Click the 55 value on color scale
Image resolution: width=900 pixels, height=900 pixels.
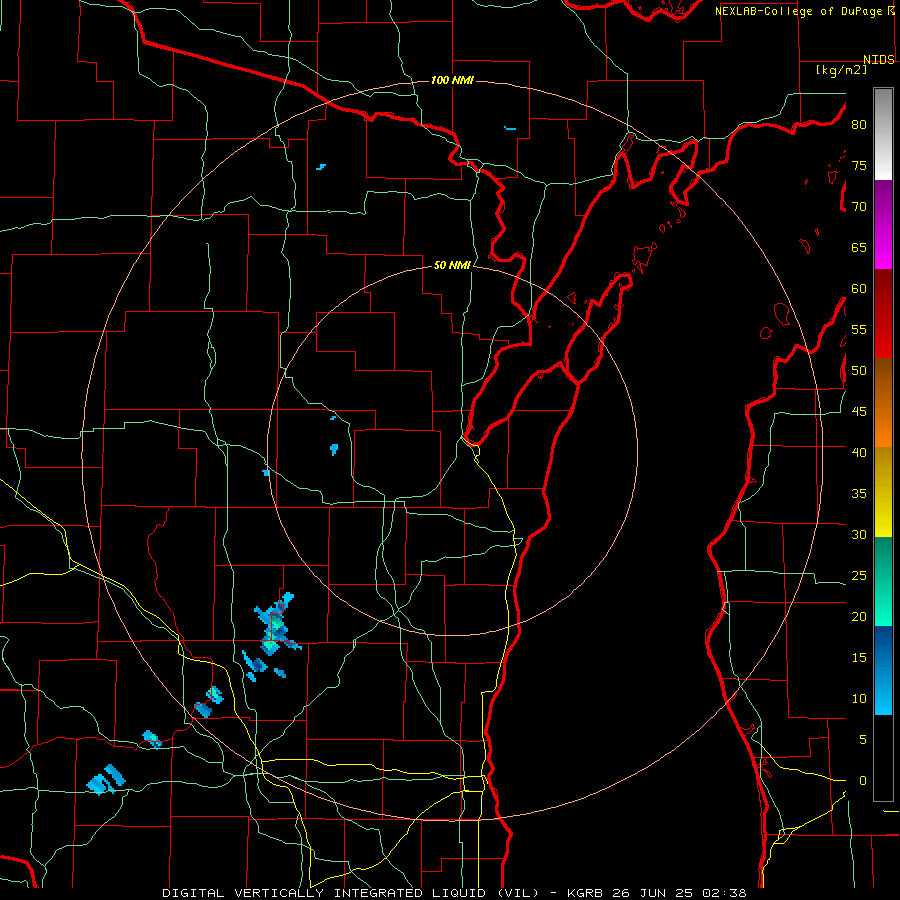click(x=859, y=329)
